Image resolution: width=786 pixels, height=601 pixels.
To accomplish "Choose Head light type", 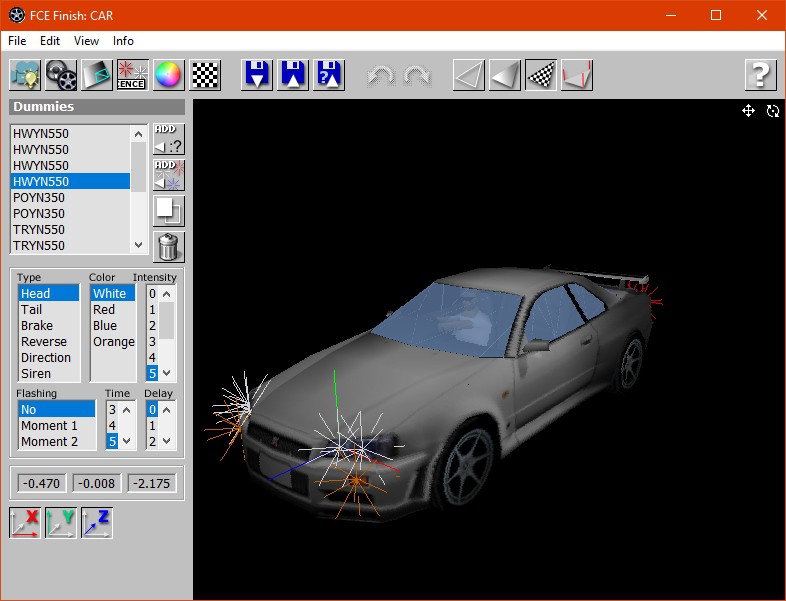I will [49, 294].
